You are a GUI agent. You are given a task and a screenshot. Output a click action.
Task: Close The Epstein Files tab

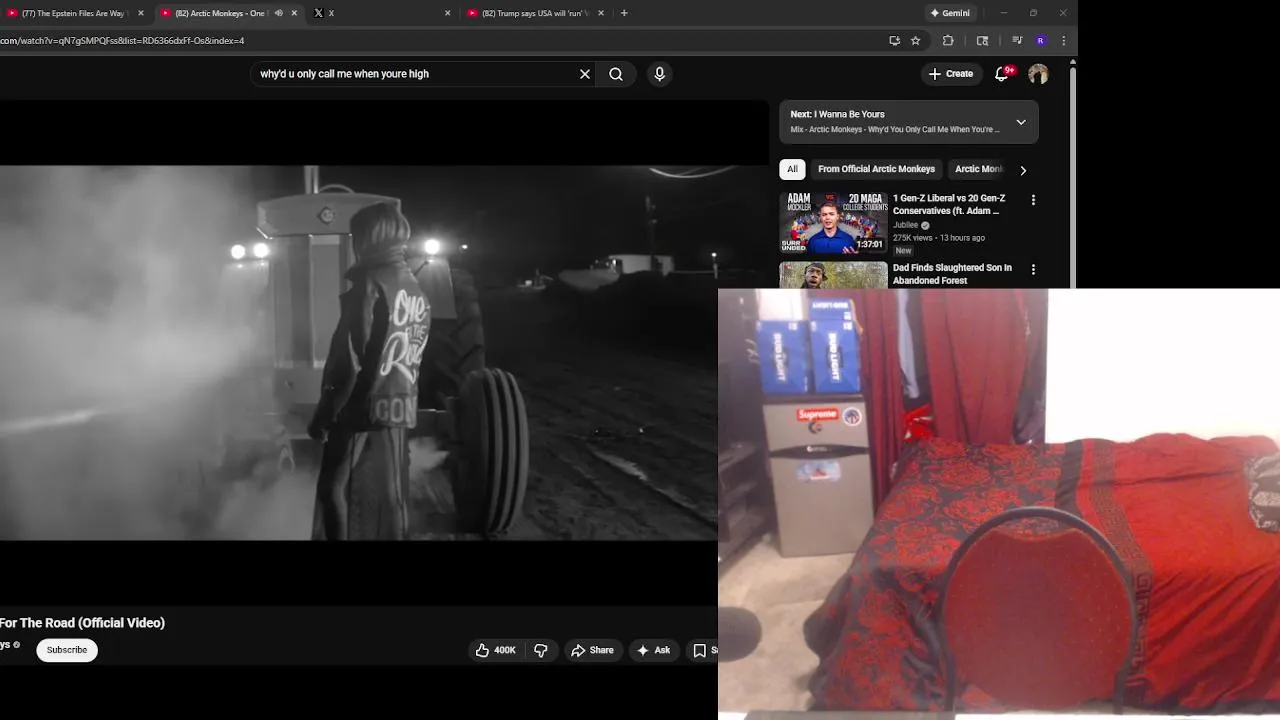point(141,13)
